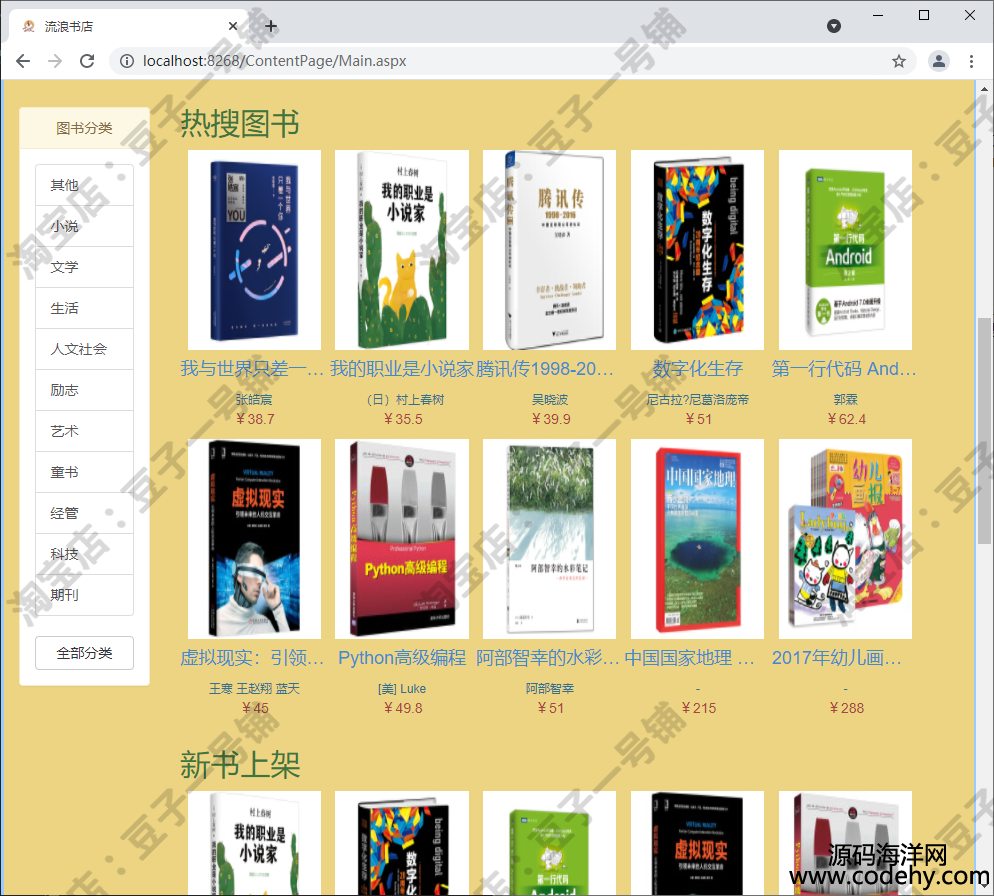This screenshot has height=896, width=994.
Task: Click the 虚拟现实：引领… title link
Action: click(252, 658)
